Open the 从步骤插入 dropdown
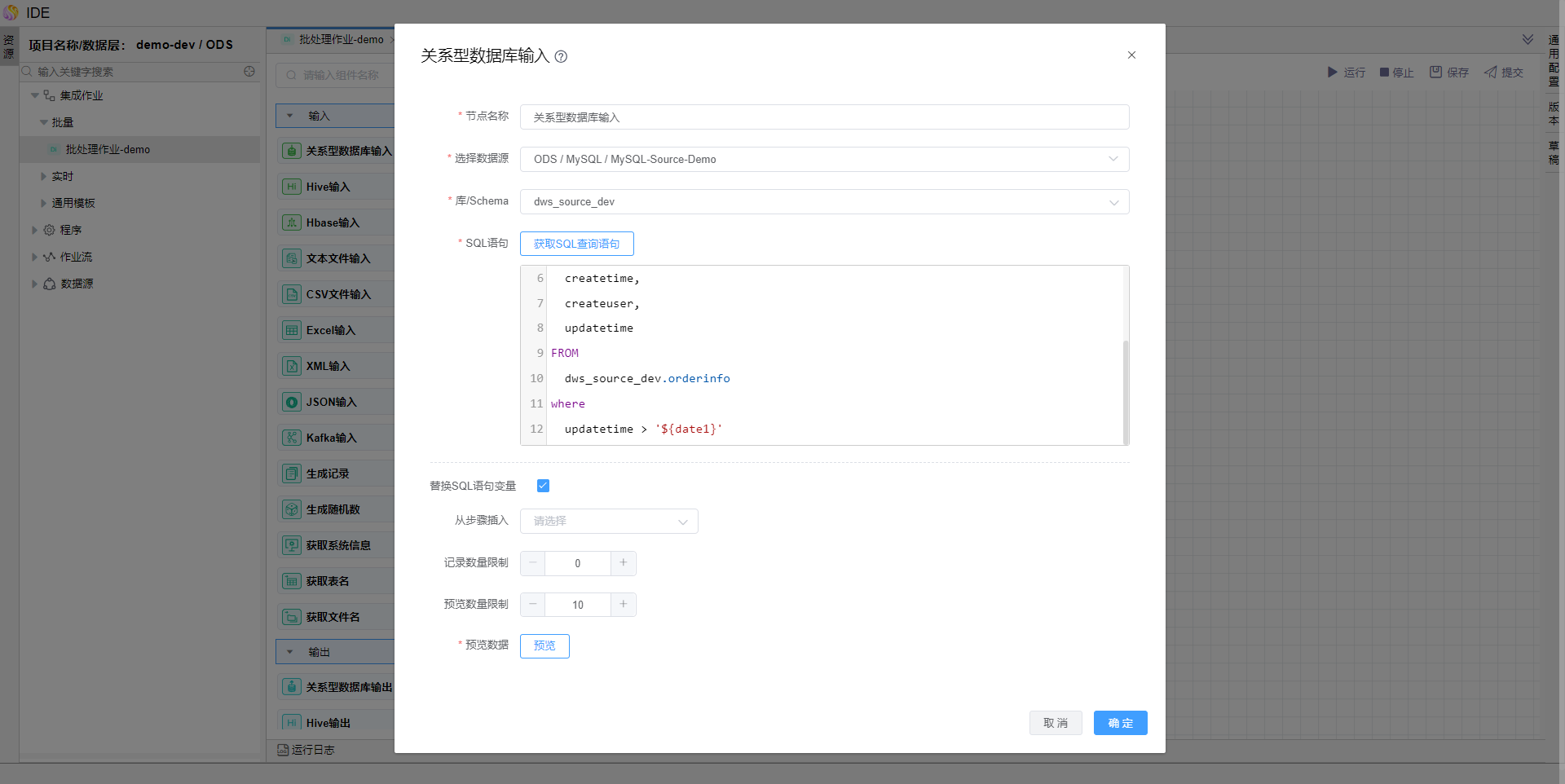 pos(609,522)
